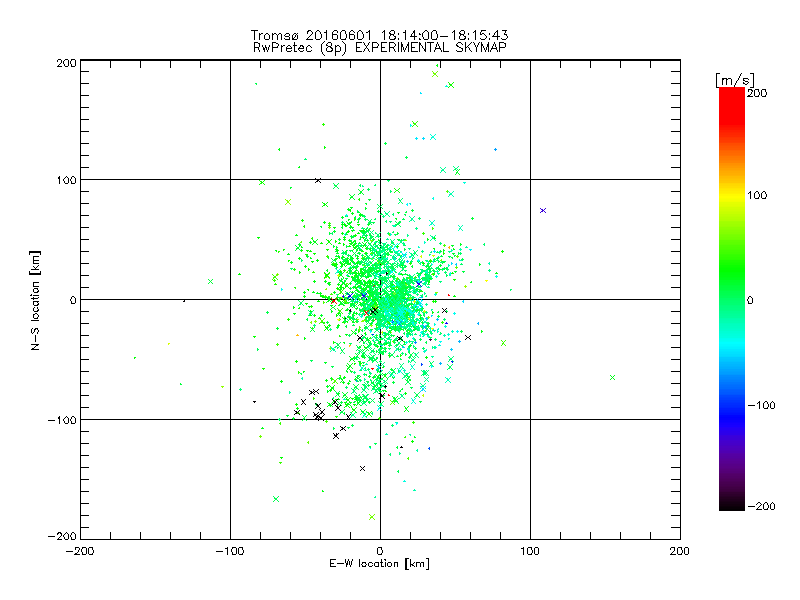The width and height of the screenshot is (800, 600).
Task: Click the y-axis tick label '100'
Action: click(x=66, y=180)
